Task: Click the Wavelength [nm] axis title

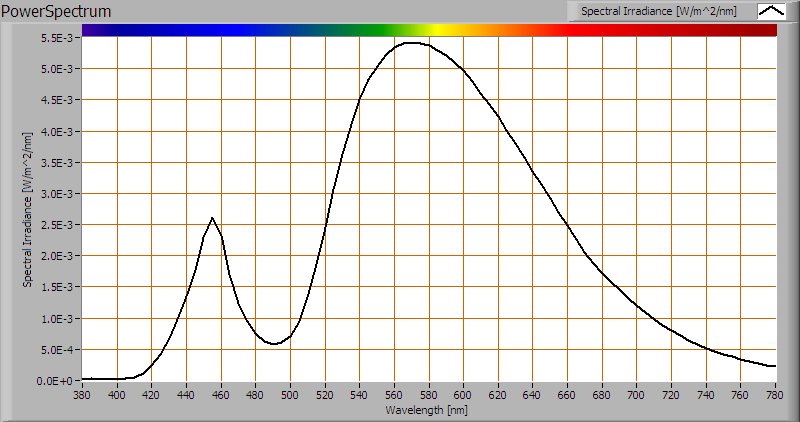Action: (x=428, y=409)
